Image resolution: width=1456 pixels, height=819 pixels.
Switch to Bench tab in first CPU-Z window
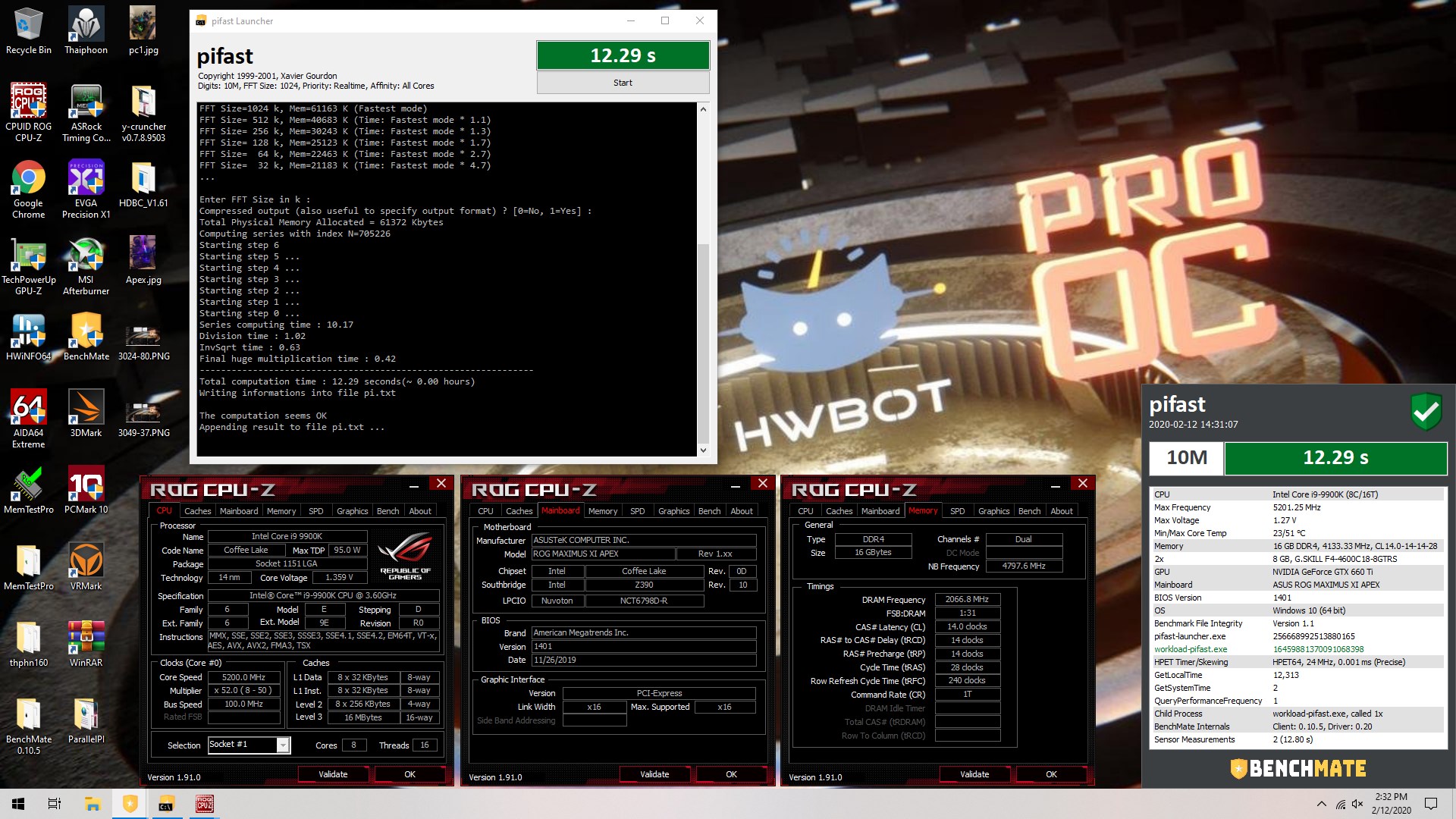pos(388,511)
